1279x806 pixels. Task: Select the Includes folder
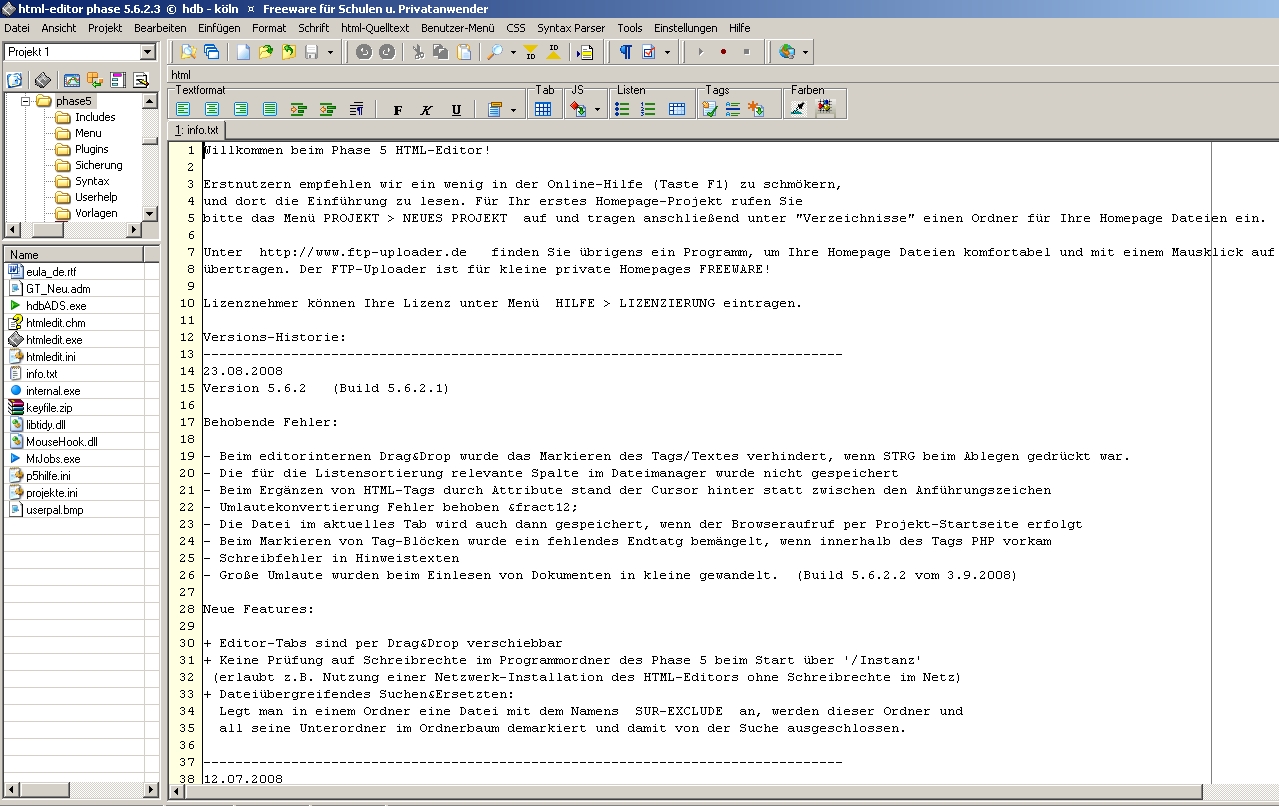coord(95,117)
